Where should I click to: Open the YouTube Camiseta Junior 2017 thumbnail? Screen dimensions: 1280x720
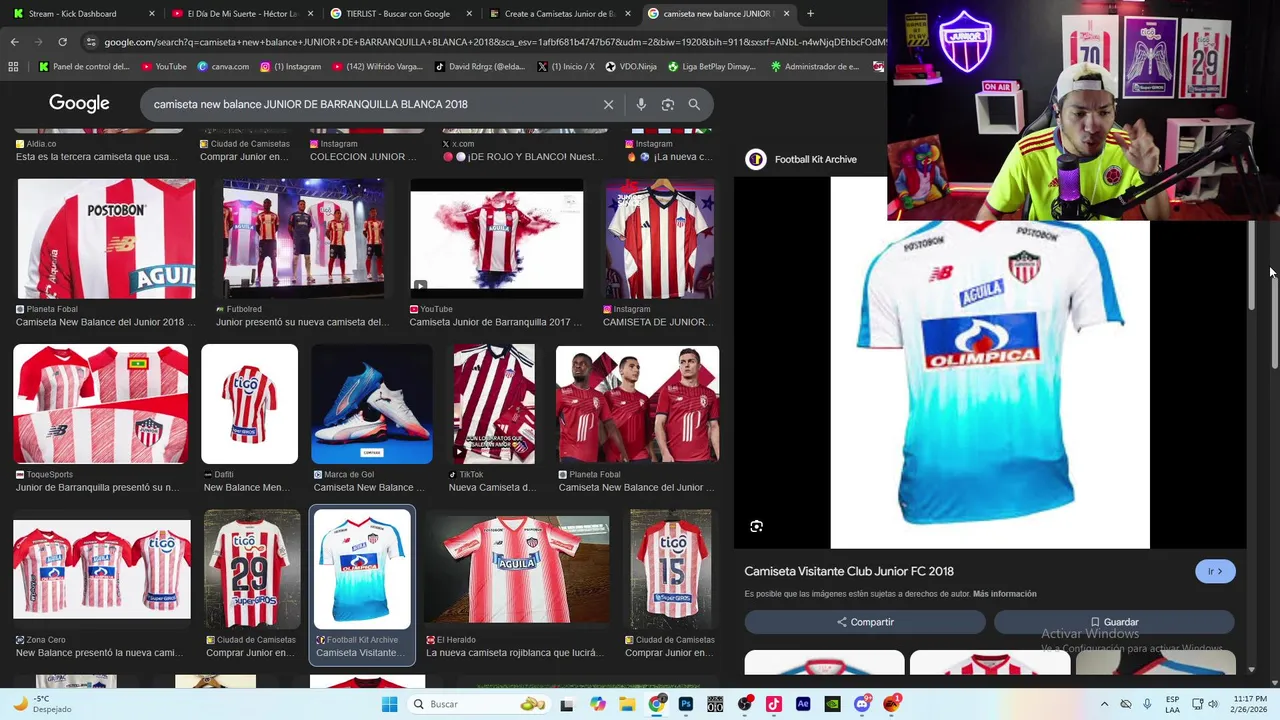tap(496, 239)
